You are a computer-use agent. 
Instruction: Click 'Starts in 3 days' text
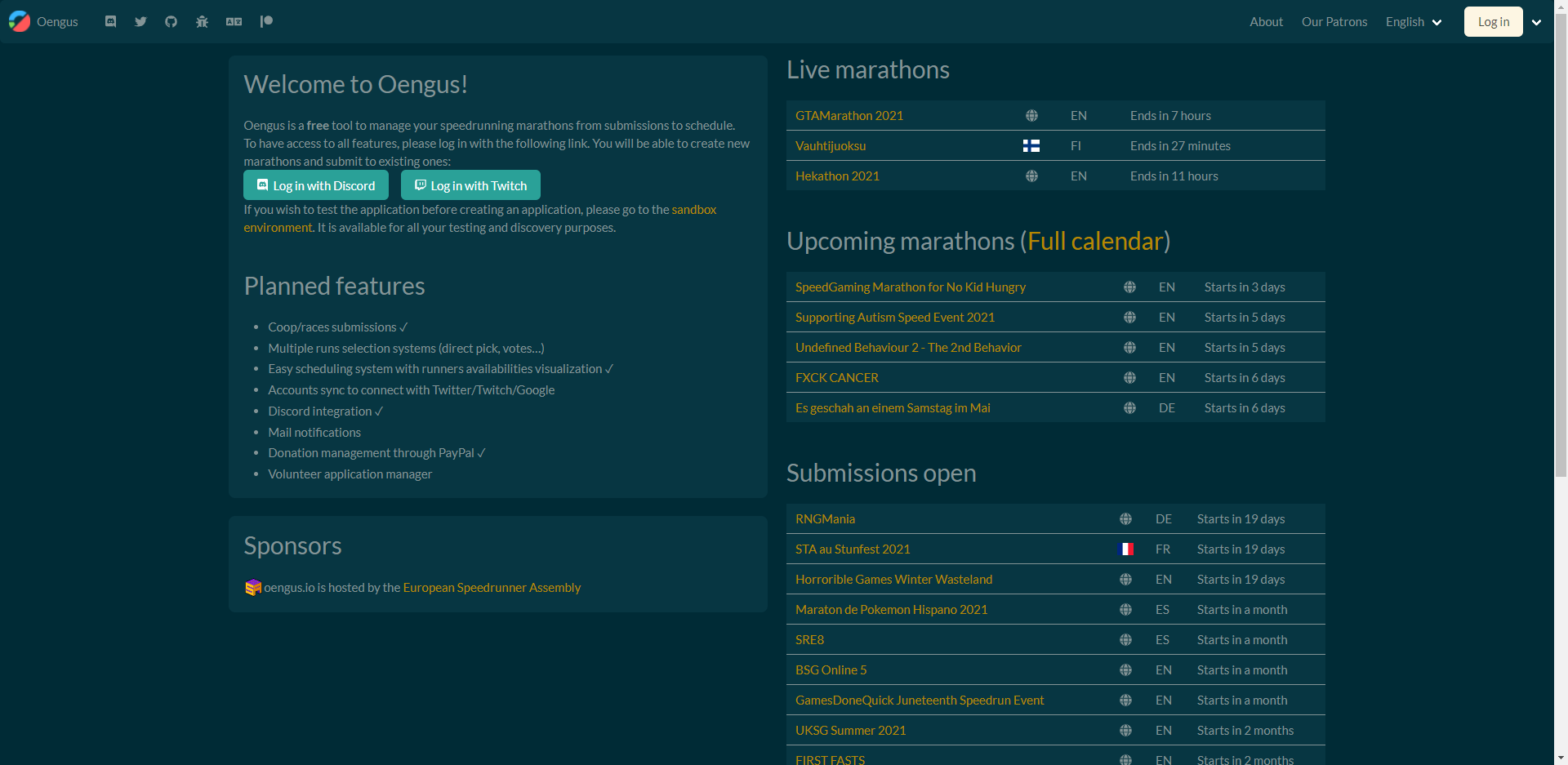click(x=1245, y=287)
